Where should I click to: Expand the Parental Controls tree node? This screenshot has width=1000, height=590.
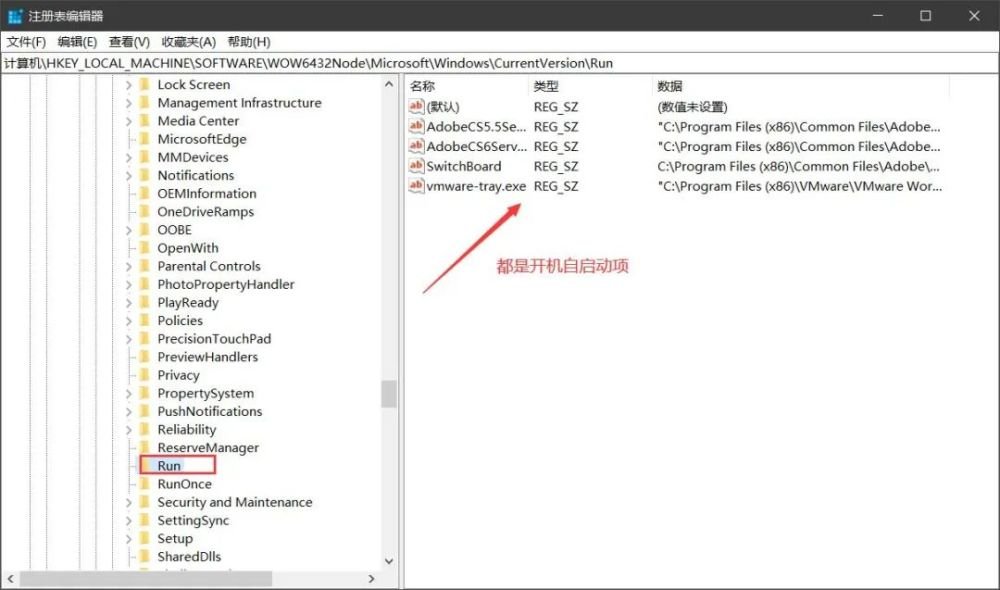point(128,267)
